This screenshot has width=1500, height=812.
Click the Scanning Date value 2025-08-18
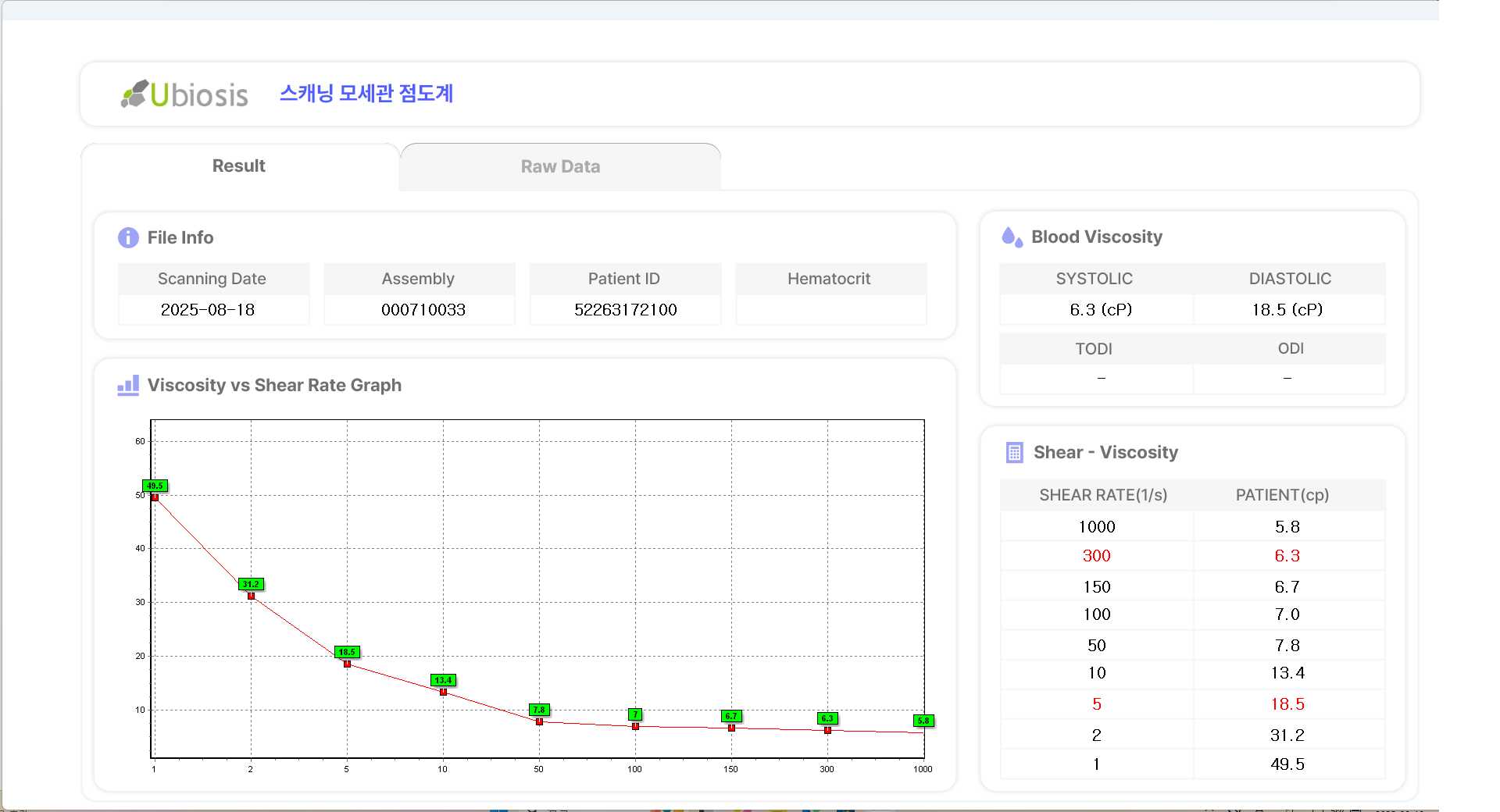[x=208, y=310]
